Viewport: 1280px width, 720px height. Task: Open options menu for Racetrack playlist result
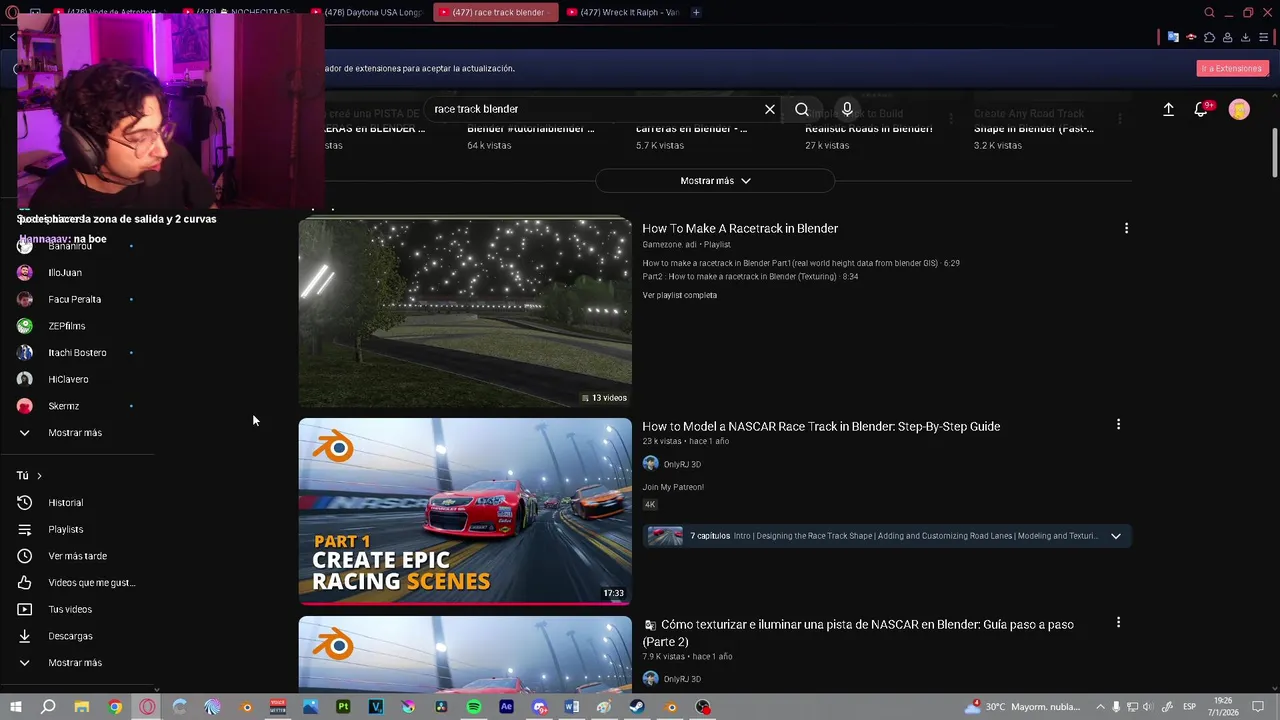pos(1126,228)
